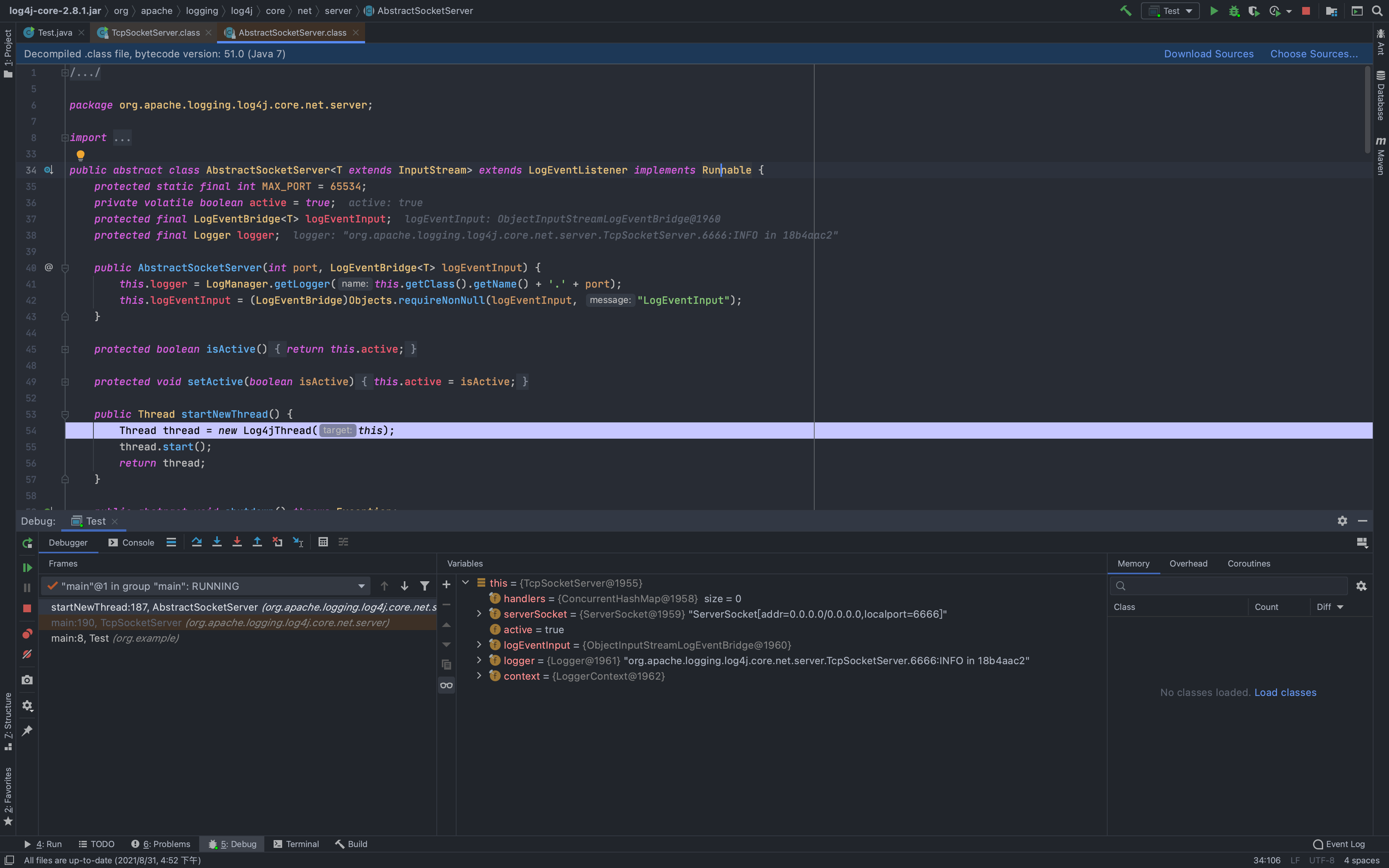The height and width of the screenshot is (868, 1389).
Task: Click the Evaluate Expression calculator icon
Action: click(x=323, y=542)
